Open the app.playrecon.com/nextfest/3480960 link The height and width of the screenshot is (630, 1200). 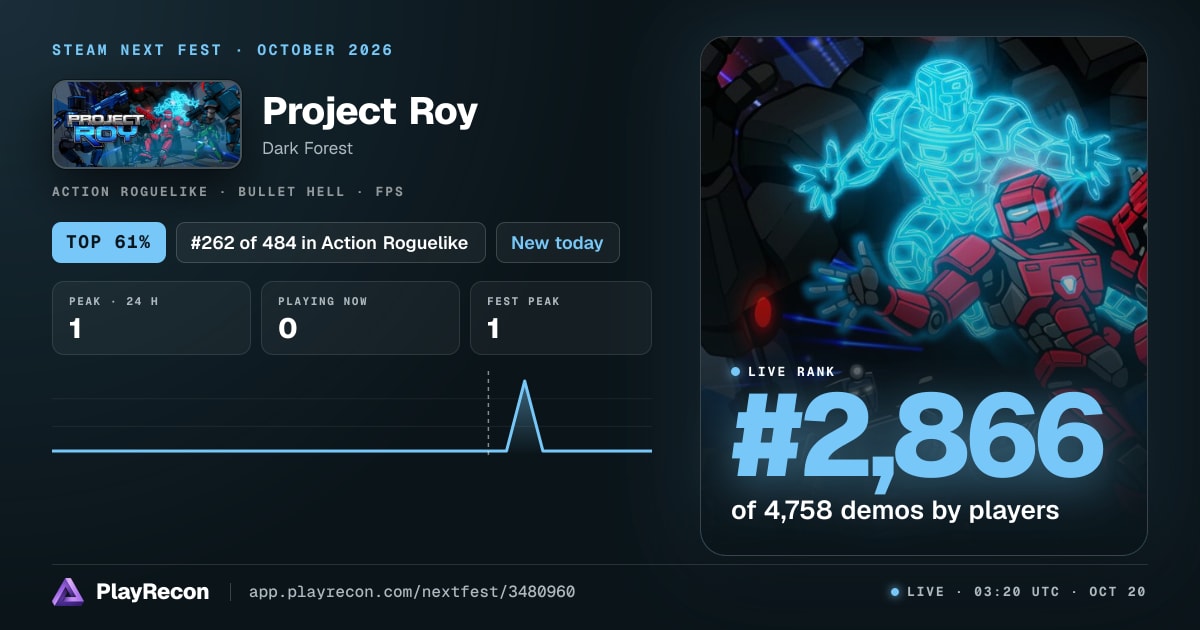pyautogui.click(x=411, y=592)
